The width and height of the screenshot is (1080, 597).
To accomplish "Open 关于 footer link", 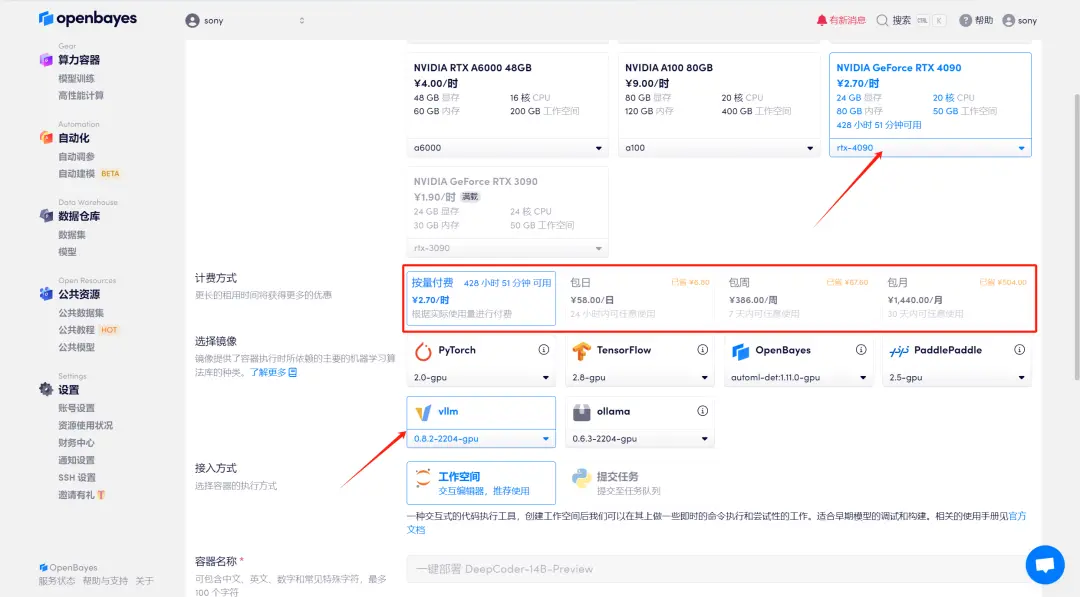I will (x=145, y=581).
